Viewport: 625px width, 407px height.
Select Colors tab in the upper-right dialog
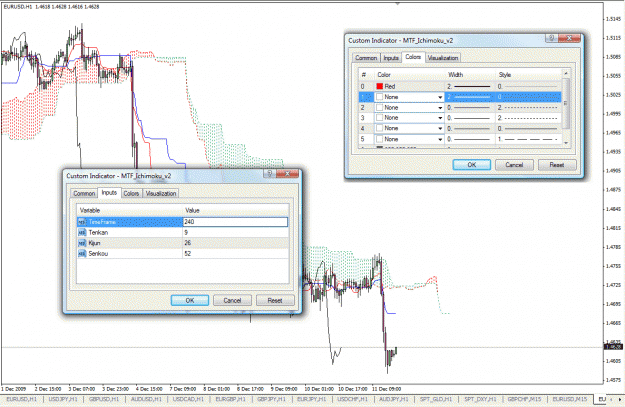pos(413,57)
